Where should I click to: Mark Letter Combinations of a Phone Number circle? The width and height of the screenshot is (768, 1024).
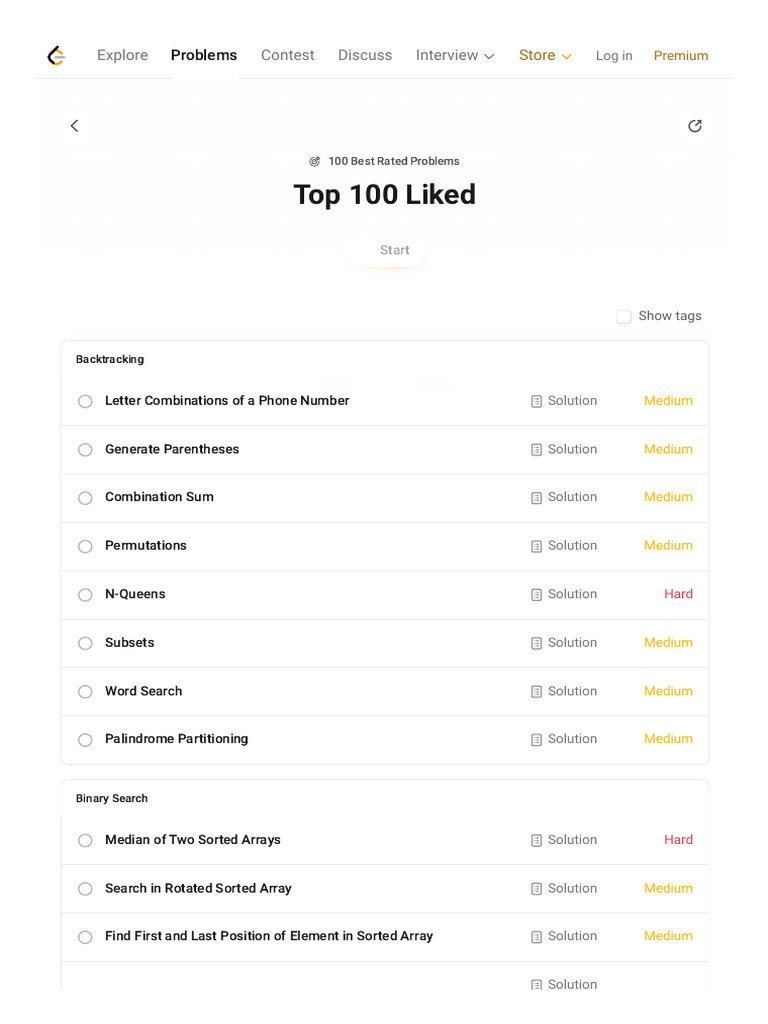pyautogui.click(x=85, y=401)
